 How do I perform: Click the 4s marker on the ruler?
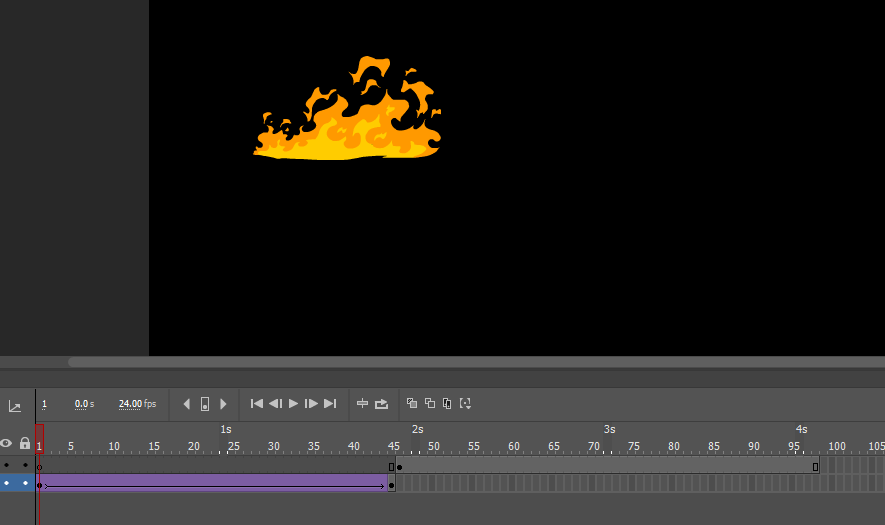pos(801,430)
